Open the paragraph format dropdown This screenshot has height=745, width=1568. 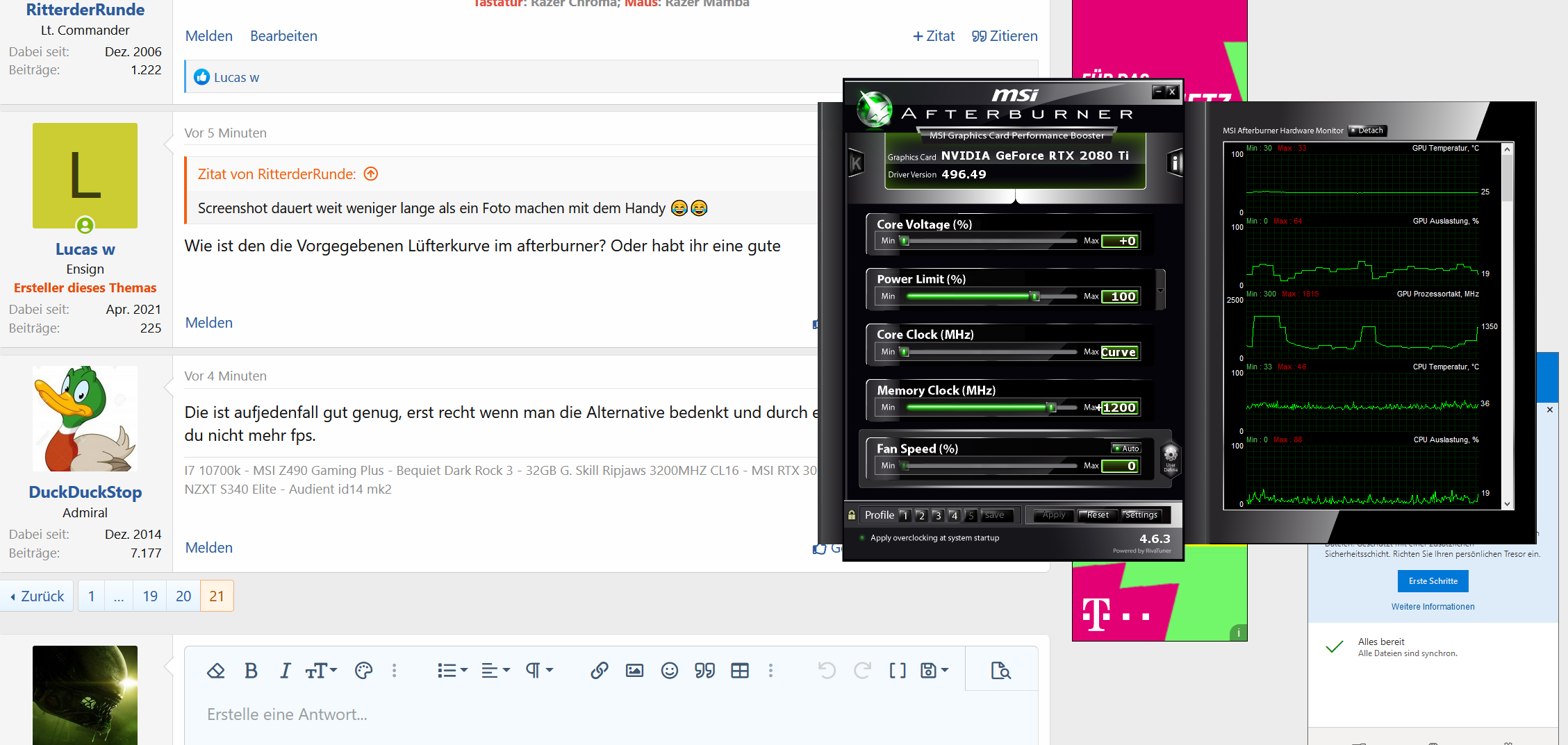tap(539, 670)
